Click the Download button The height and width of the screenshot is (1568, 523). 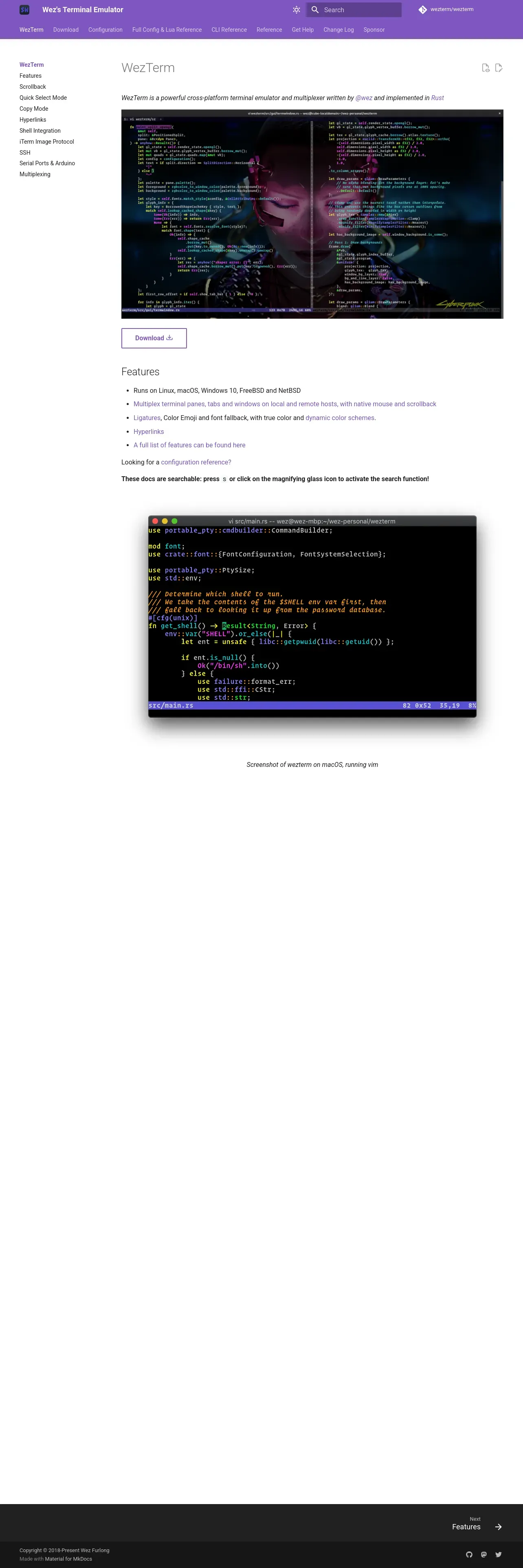pos(154,338)
